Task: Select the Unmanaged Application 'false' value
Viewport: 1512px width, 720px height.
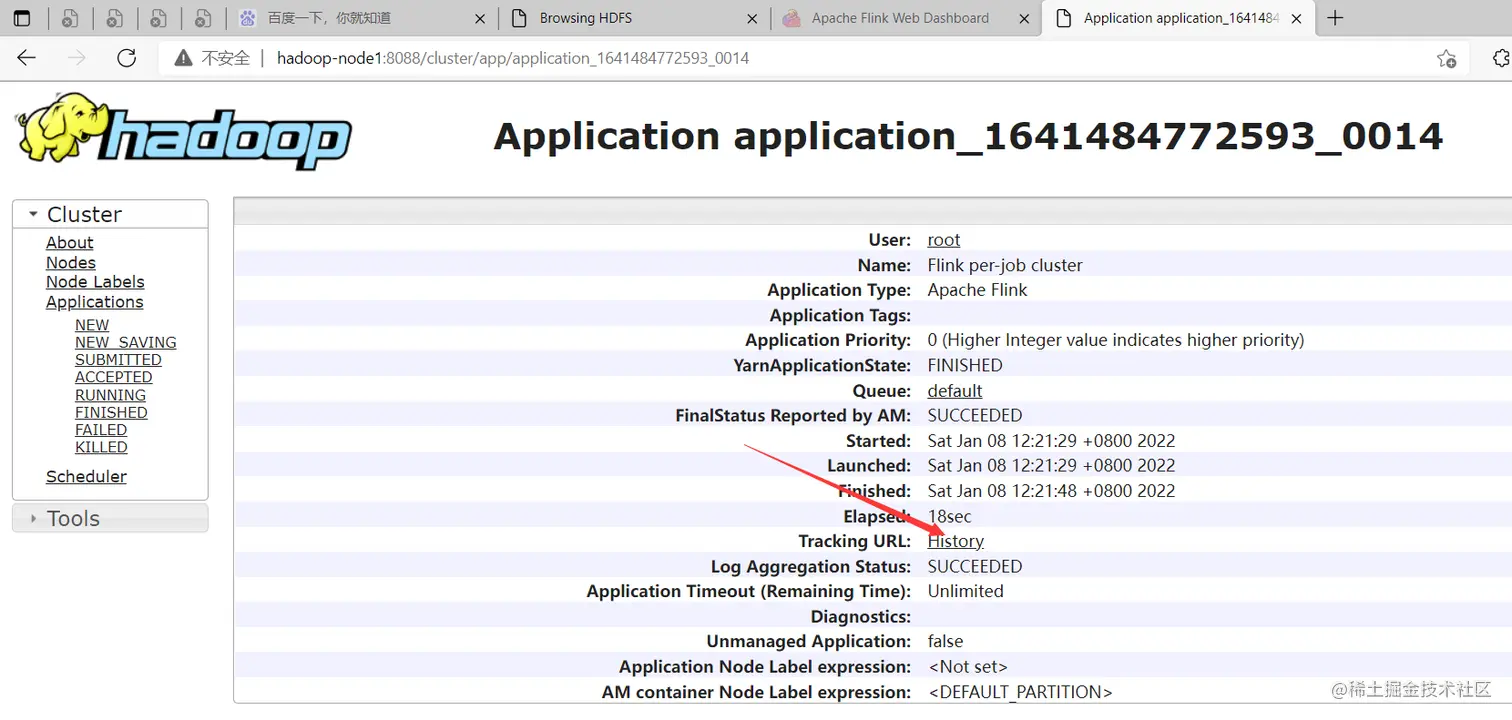Action: point(946,641)
